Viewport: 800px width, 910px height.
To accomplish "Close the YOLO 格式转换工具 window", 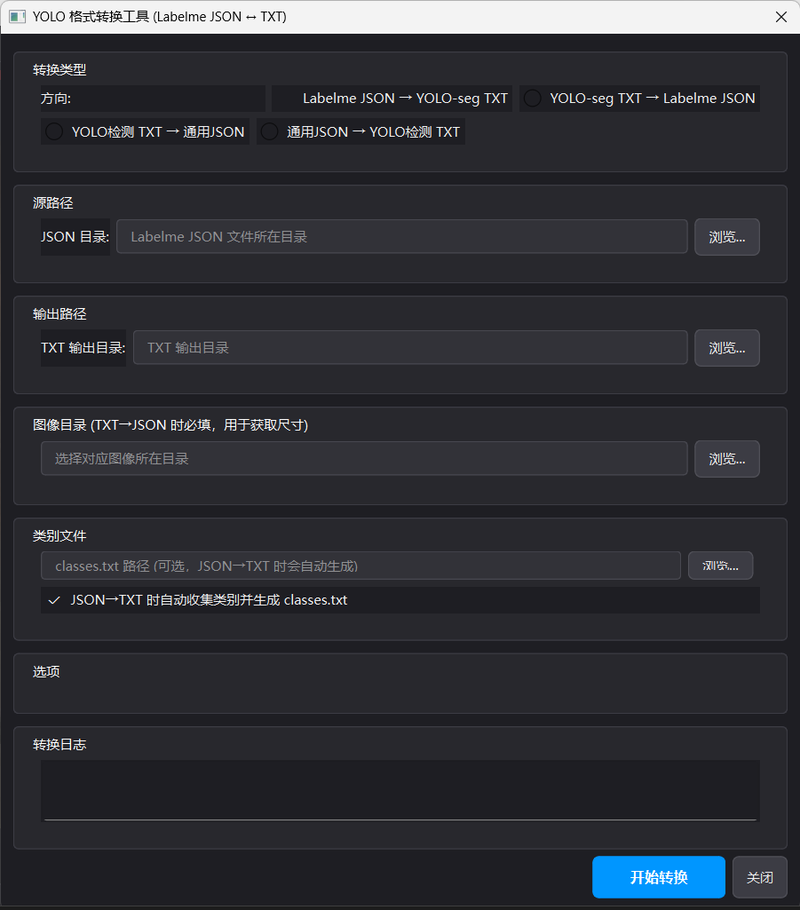I will [x=781, y=17].
